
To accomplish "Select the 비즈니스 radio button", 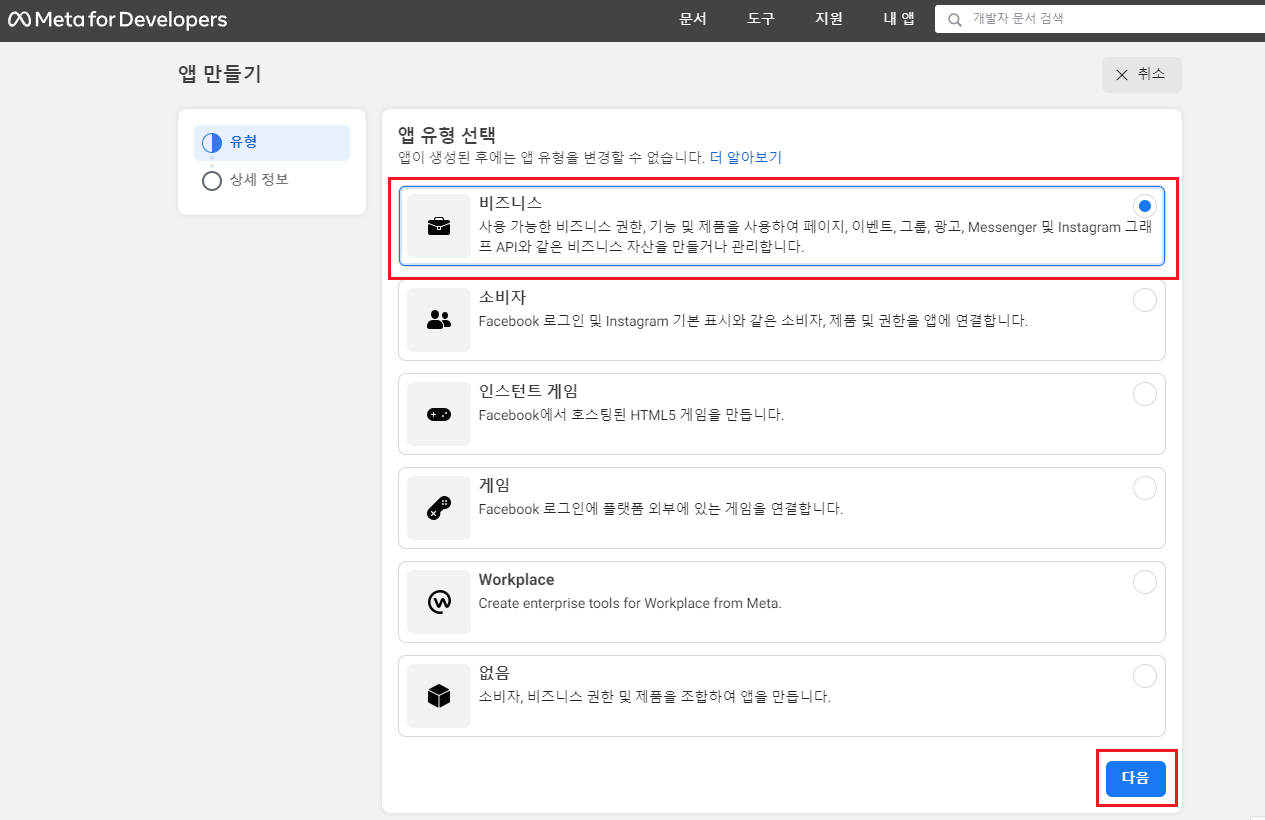I will (1145, 206).
